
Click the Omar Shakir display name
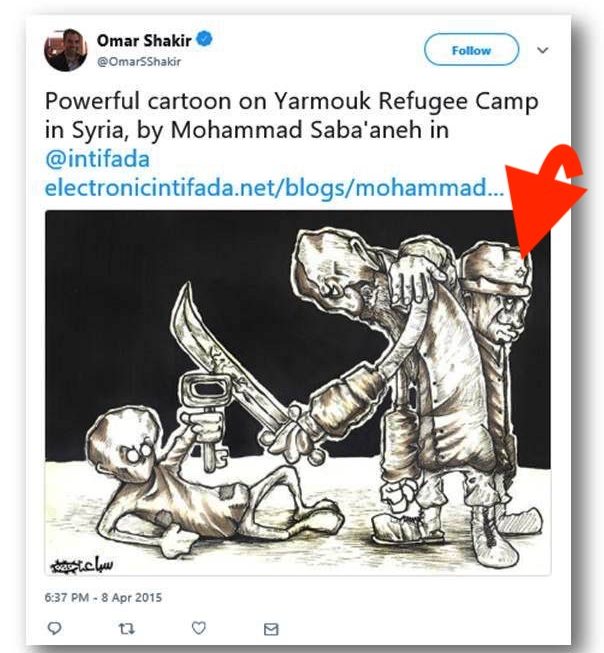pyautogui.click(x=144, y=40)
